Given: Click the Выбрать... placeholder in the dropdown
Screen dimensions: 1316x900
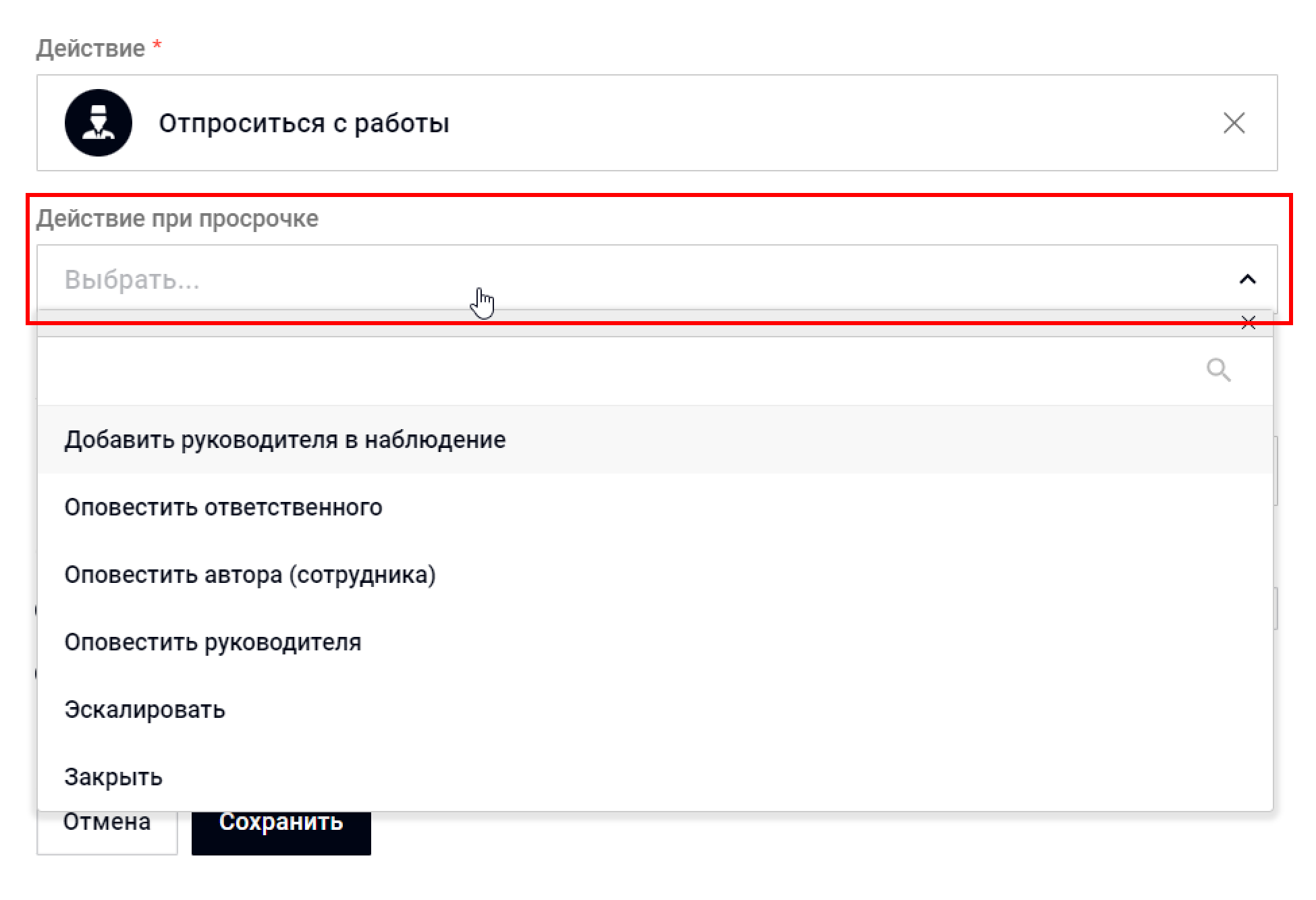Looking at the screenshot, I should pyautogui.click(x=132, y=279).
